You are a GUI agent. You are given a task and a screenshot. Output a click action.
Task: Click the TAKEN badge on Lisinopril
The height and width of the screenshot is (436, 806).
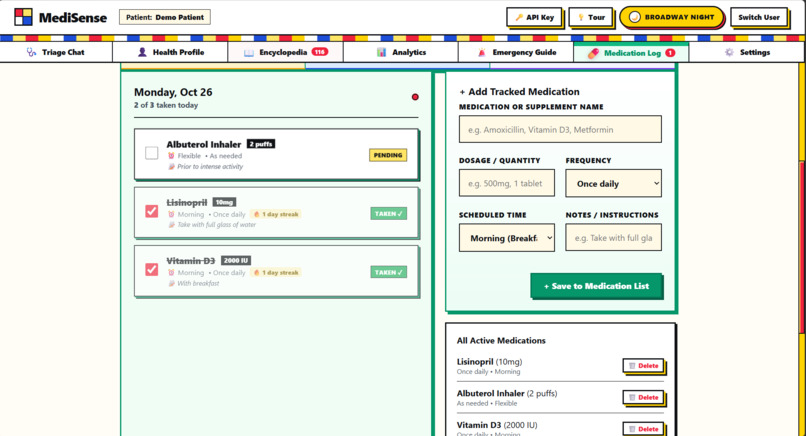tap(389, 214)
